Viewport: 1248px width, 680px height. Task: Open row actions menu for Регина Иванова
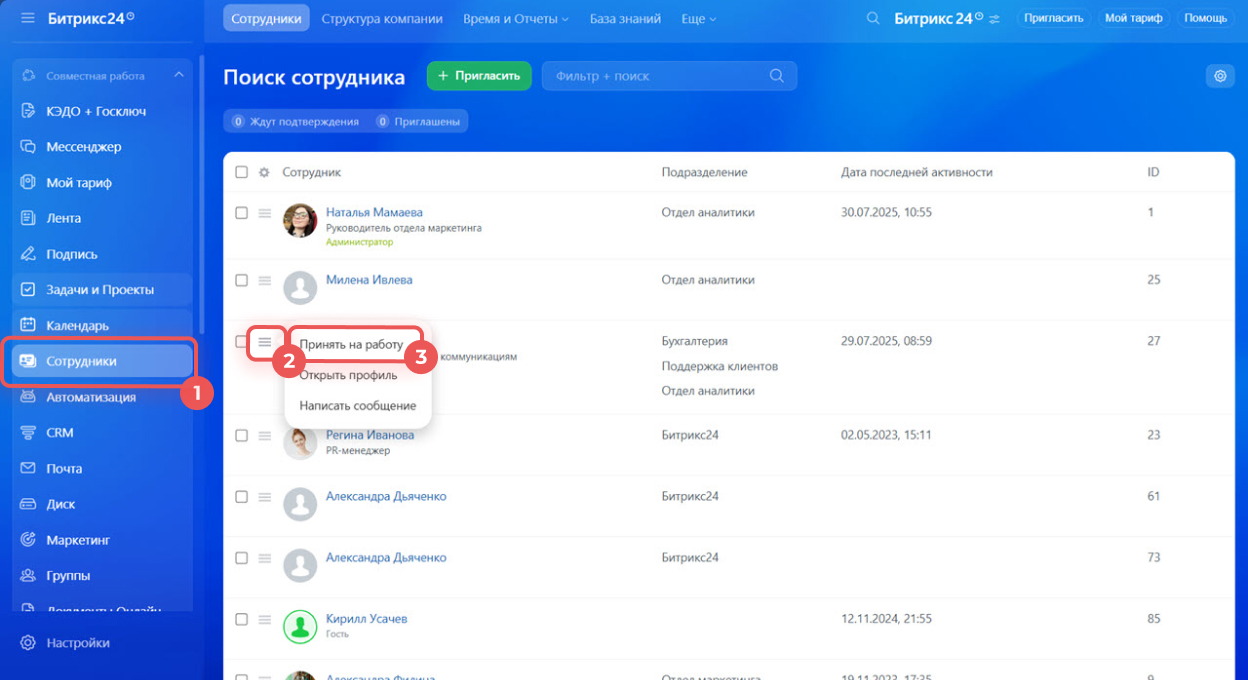265,435
